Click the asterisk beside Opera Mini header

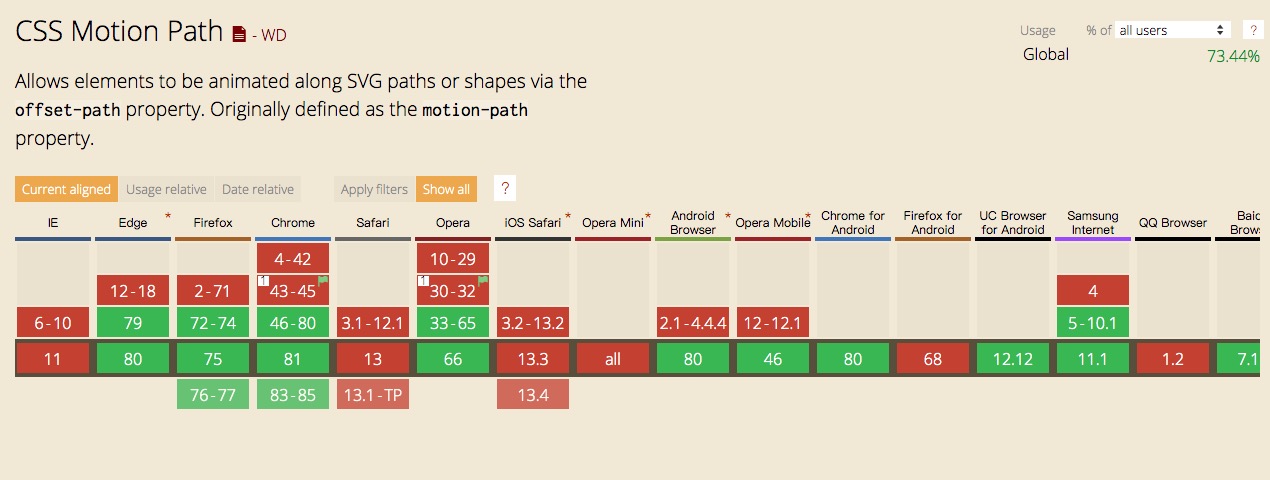tap(648, 216)
